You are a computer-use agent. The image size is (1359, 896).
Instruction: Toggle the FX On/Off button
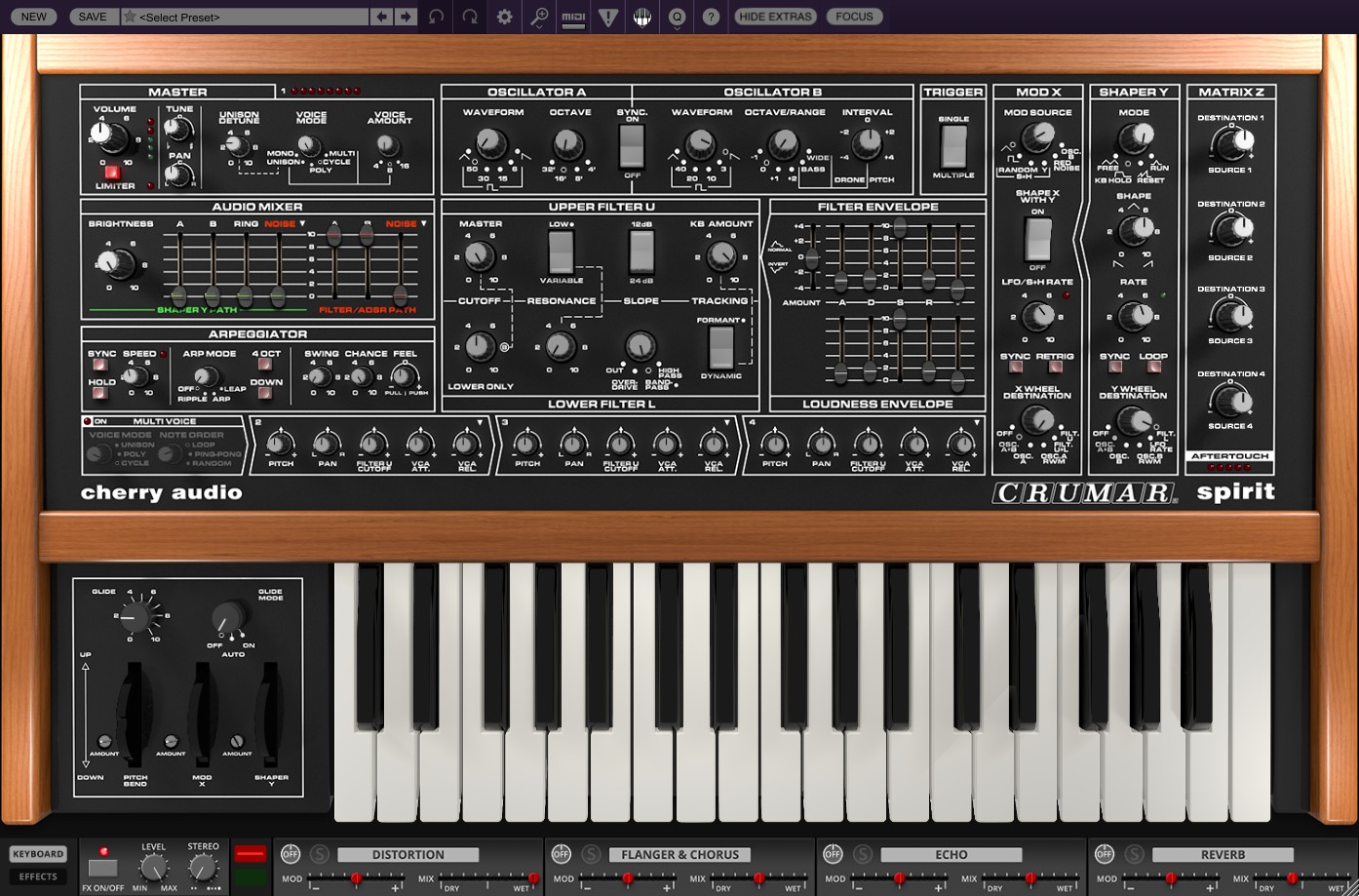[102, 868]
